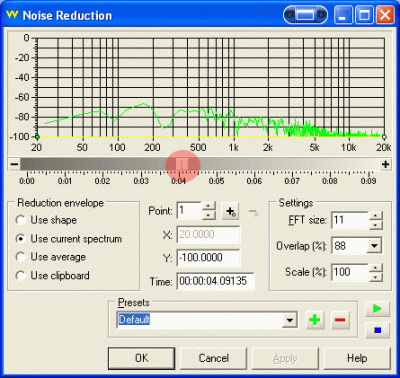Add envelope point using the plus icon
This screenshot has height=378, width=400.
click(x=231, y=211)
